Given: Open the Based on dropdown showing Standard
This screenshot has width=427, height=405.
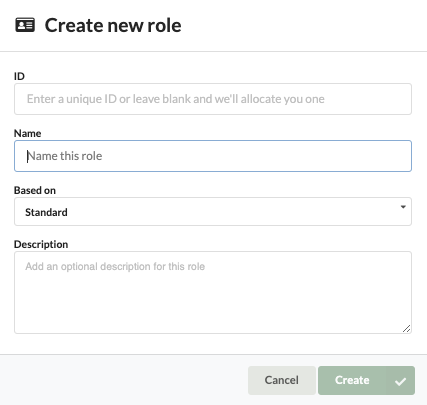Looking at the screenshot, I should 213,212.
